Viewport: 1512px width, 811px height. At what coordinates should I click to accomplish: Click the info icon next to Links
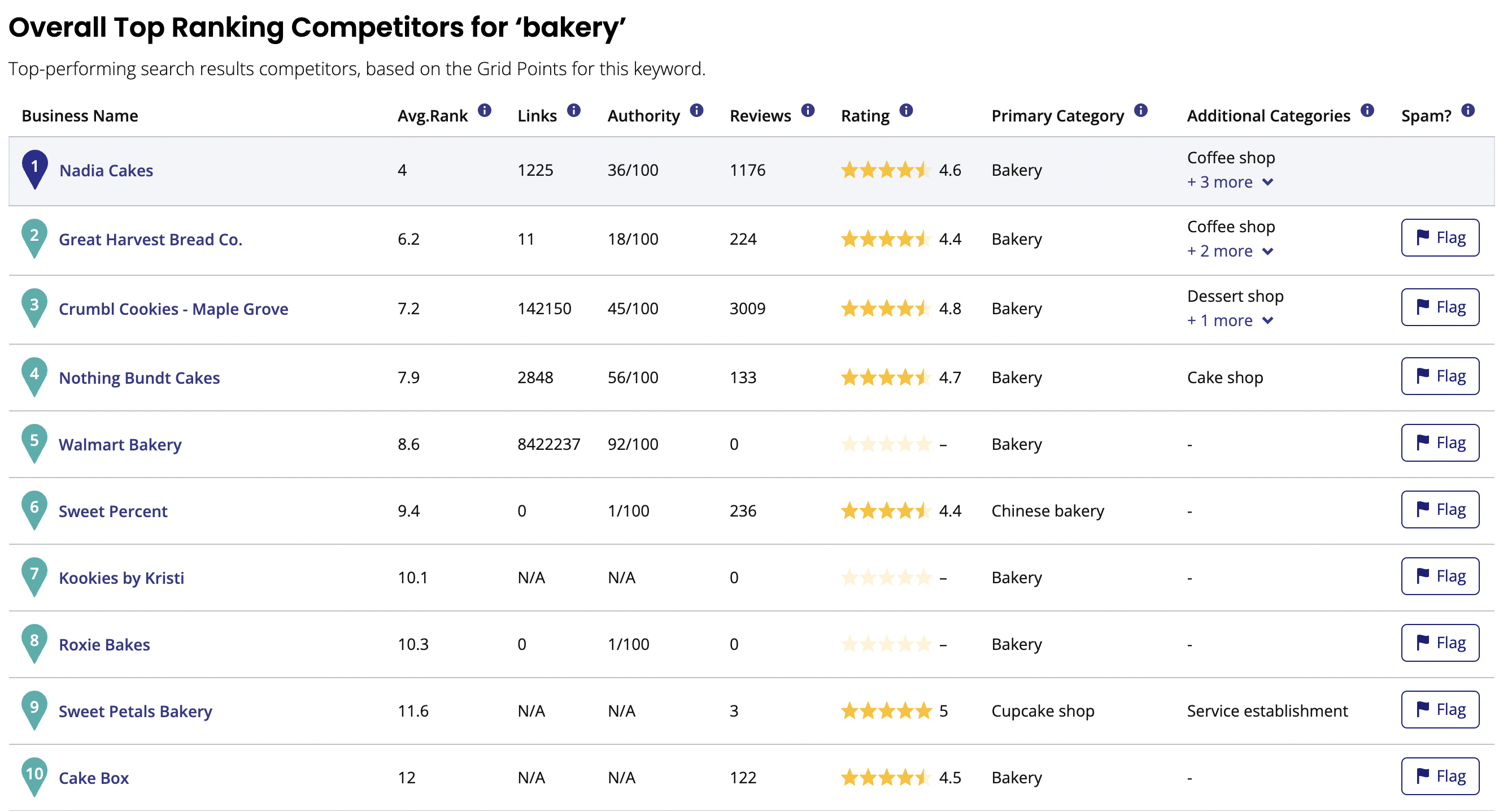coord(573,110)
